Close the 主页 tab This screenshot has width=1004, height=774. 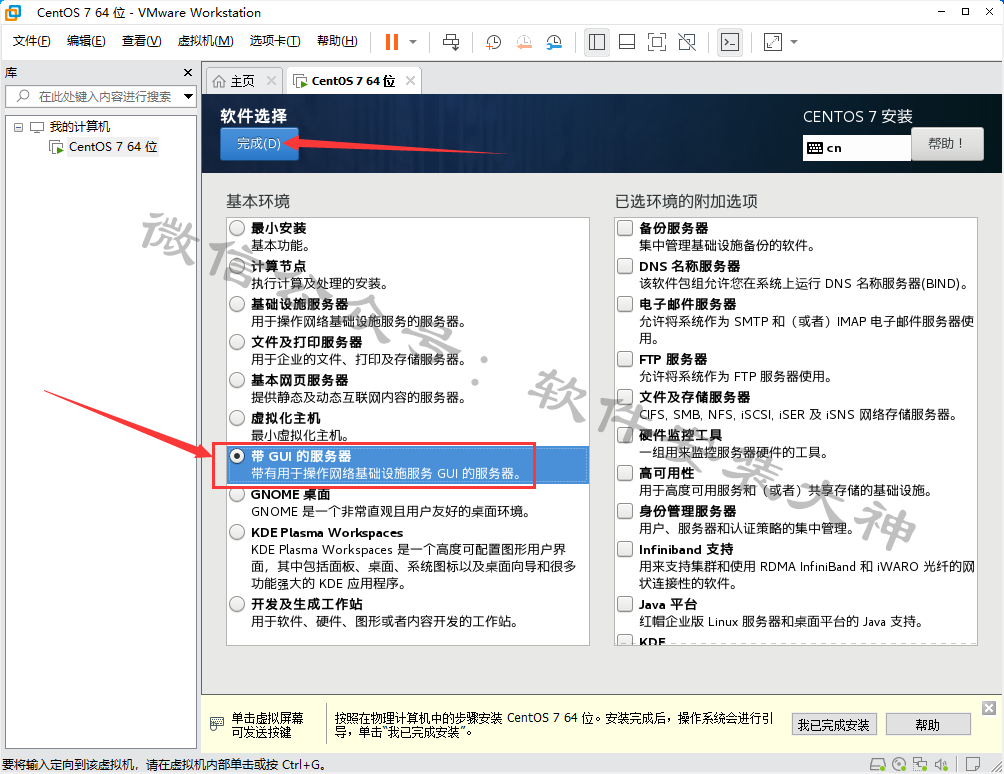pyautogui.click(x=271, y=81)
